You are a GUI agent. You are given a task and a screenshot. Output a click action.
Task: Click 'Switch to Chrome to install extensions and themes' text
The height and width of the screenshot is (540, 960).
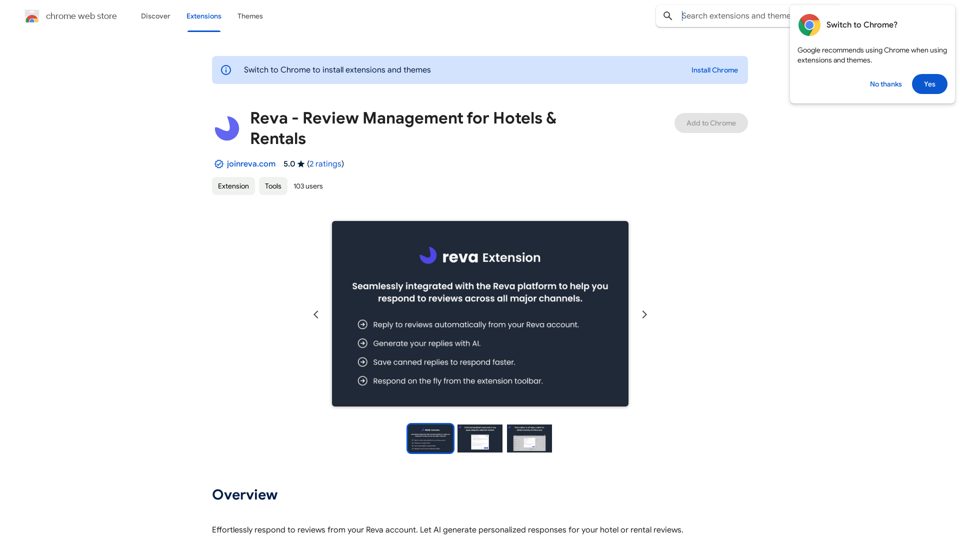[337, 70]
